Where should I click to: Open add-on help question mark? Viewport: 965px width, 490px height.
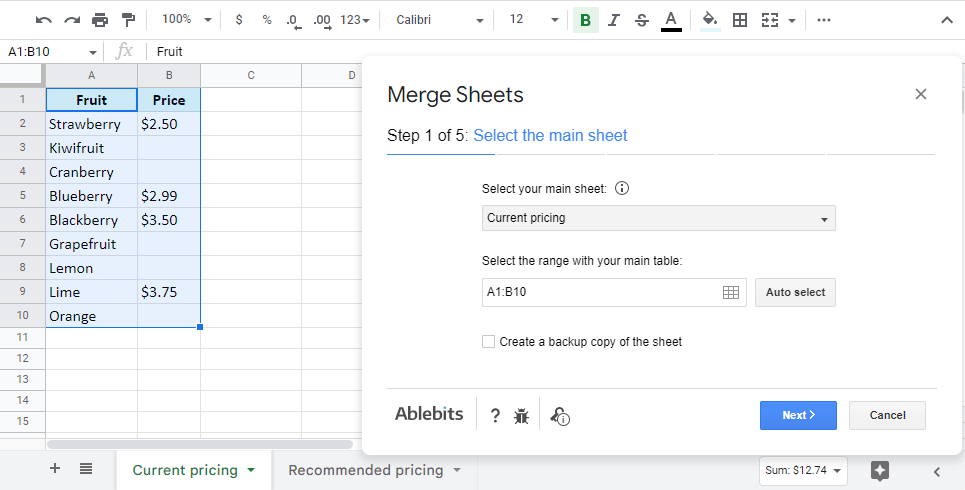tap(495, 417)
